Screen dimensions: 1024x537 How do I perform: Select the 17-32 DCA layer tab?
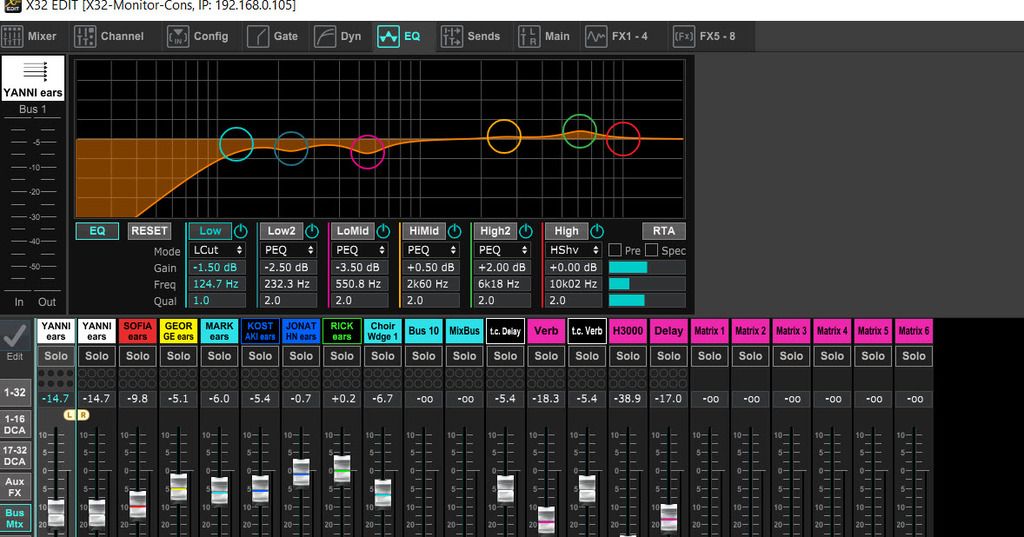tap(15, 456)
